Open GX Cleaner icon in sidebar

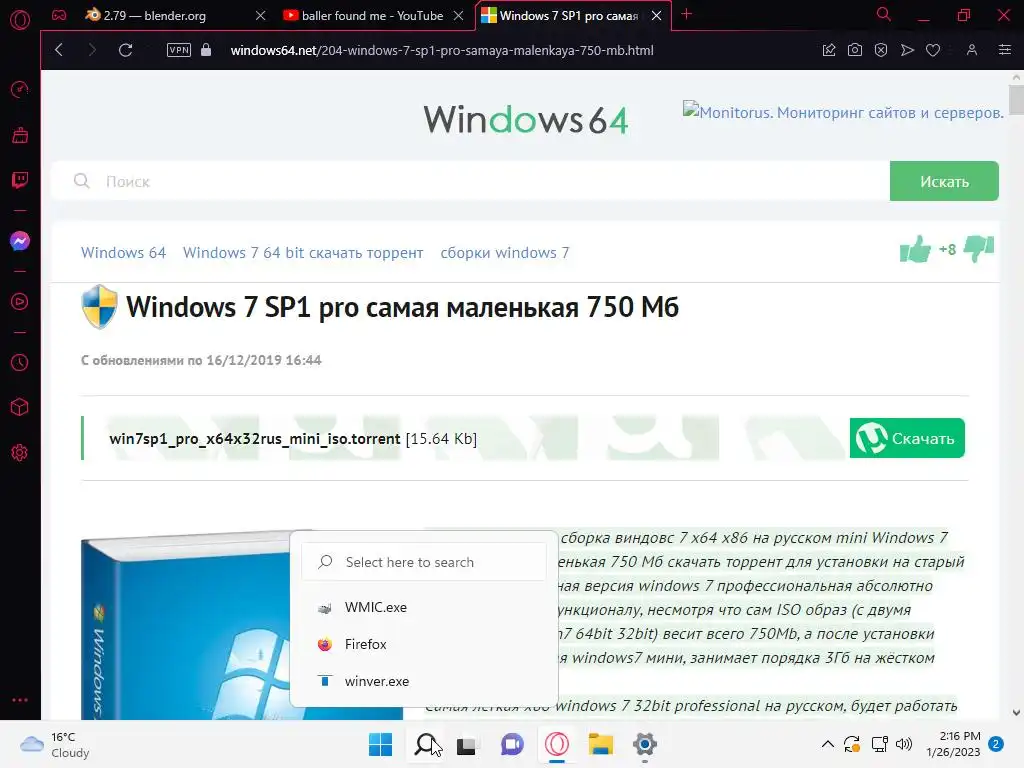20,135
